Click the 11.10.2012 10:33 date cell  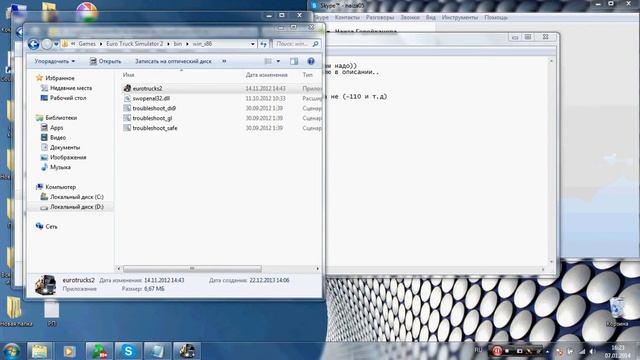(x=265, y=98)
